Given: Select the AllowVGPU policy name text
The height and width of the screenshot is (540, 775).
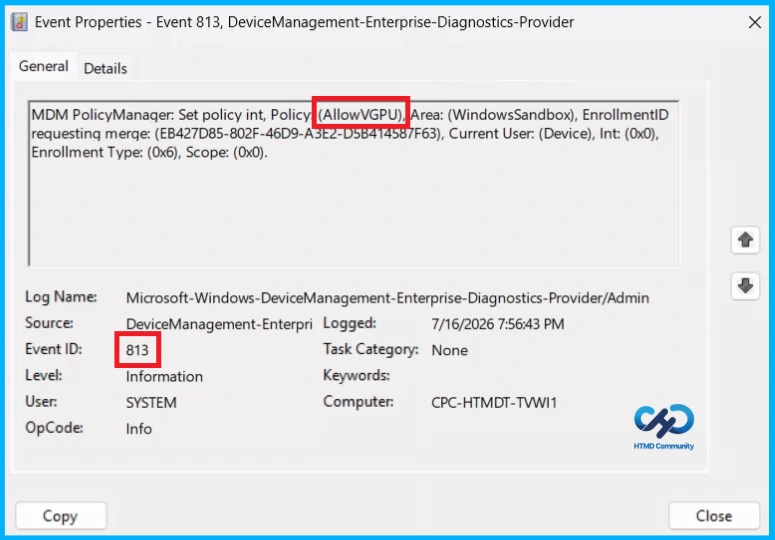Looking at the screenshot, I should [x=361, y=115].
